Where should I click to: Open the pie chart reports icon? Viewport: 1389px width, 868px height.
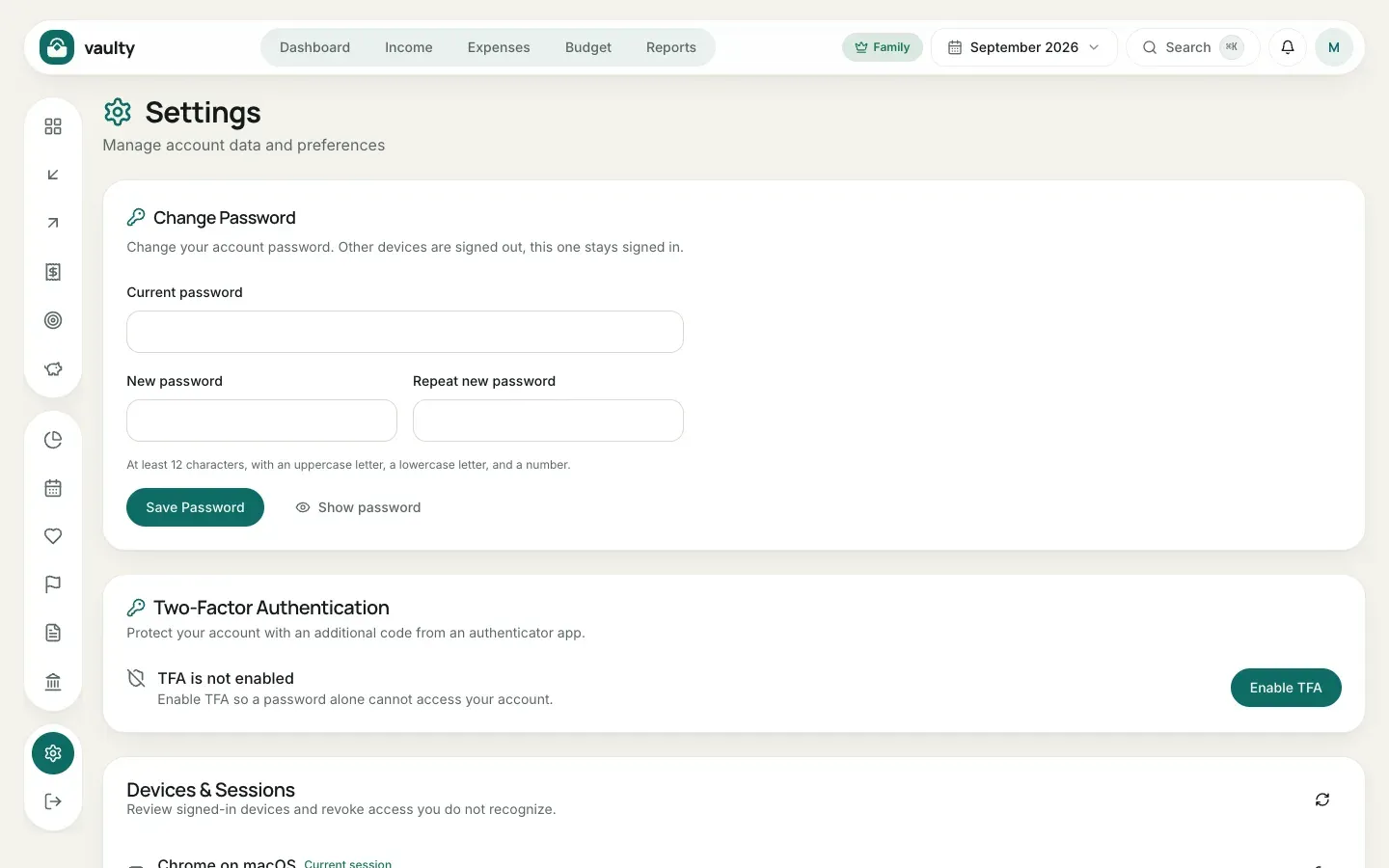point(53,440)
